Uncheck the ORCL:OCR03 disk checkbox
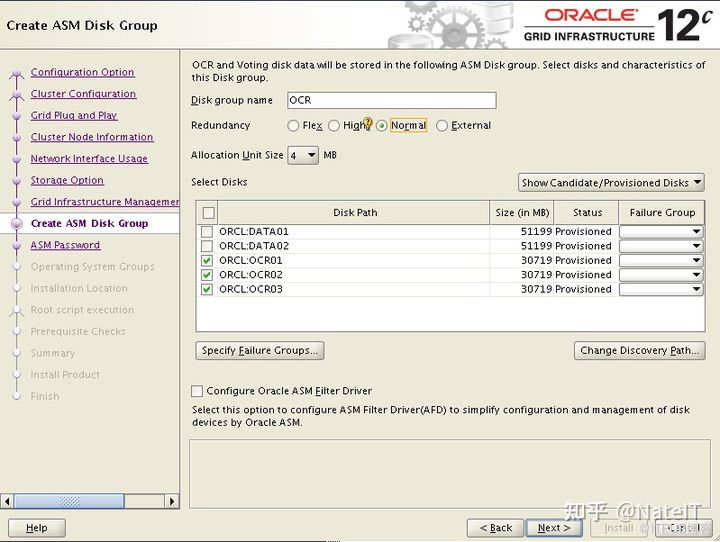The width and height of the screenshot is (720, 542). click(207, 289)
